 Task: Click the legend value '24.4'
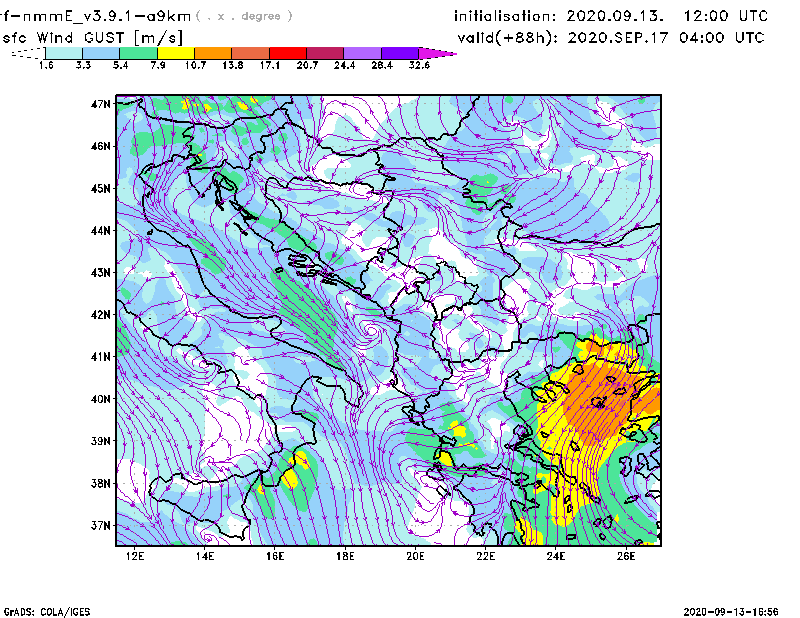click(344, 65)
